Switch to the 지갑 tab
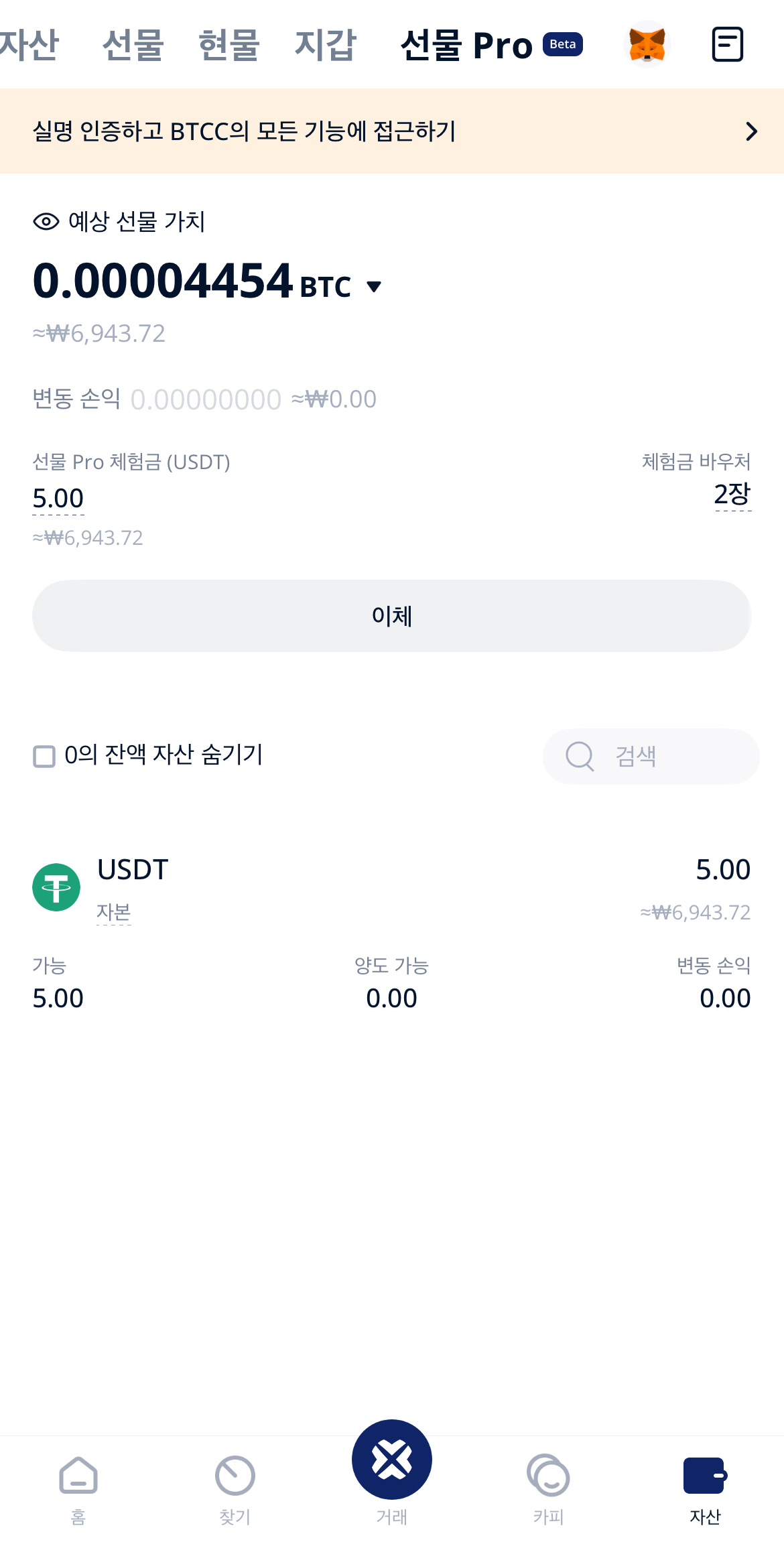Screen dimensions: 784x1546 coord(326,46)
